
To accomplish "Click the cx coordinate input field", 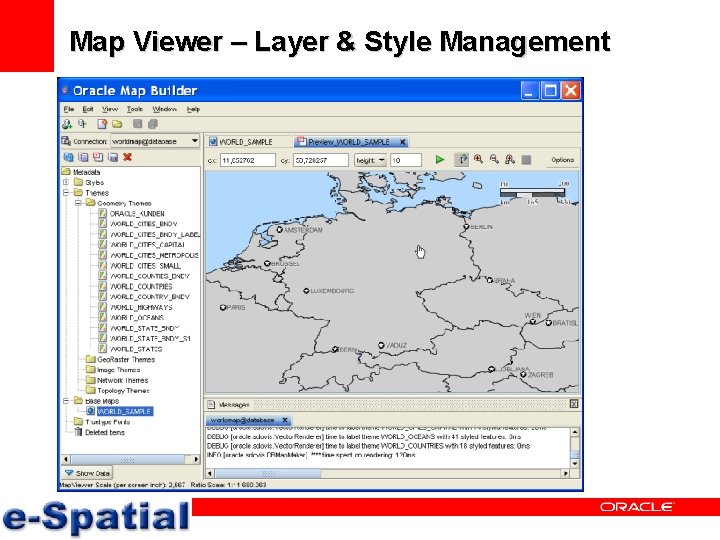I will 248,160.
